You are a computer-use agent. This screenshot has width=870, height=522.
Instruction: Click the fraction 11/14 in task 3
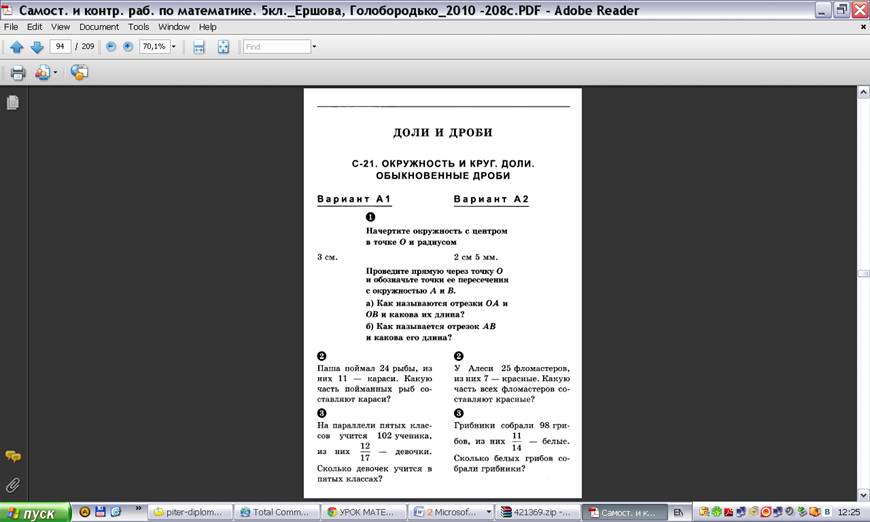coord(517,442)
